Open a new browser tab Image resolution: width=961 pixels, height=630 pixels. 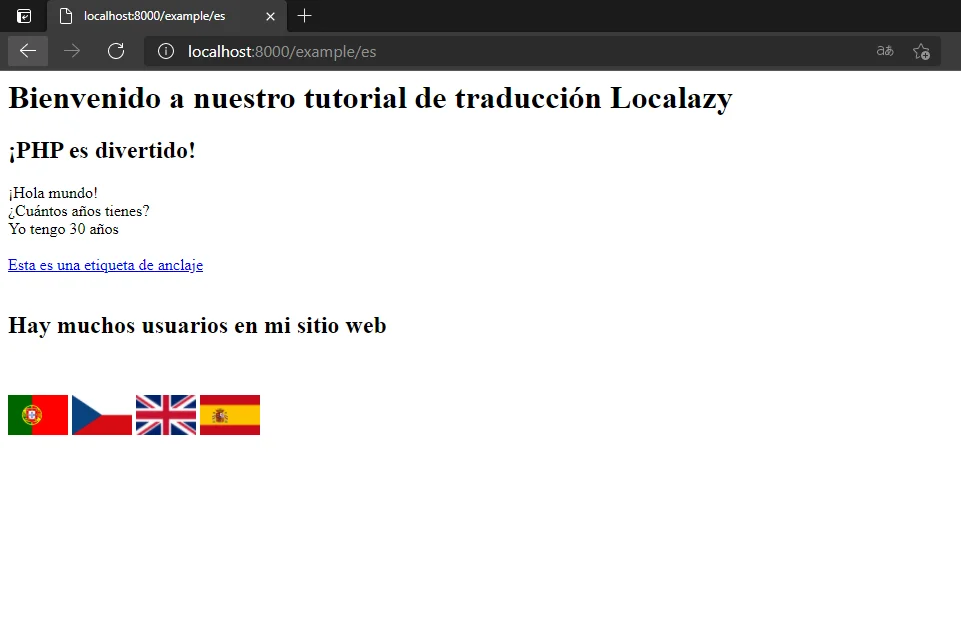[x=304, y=16]
